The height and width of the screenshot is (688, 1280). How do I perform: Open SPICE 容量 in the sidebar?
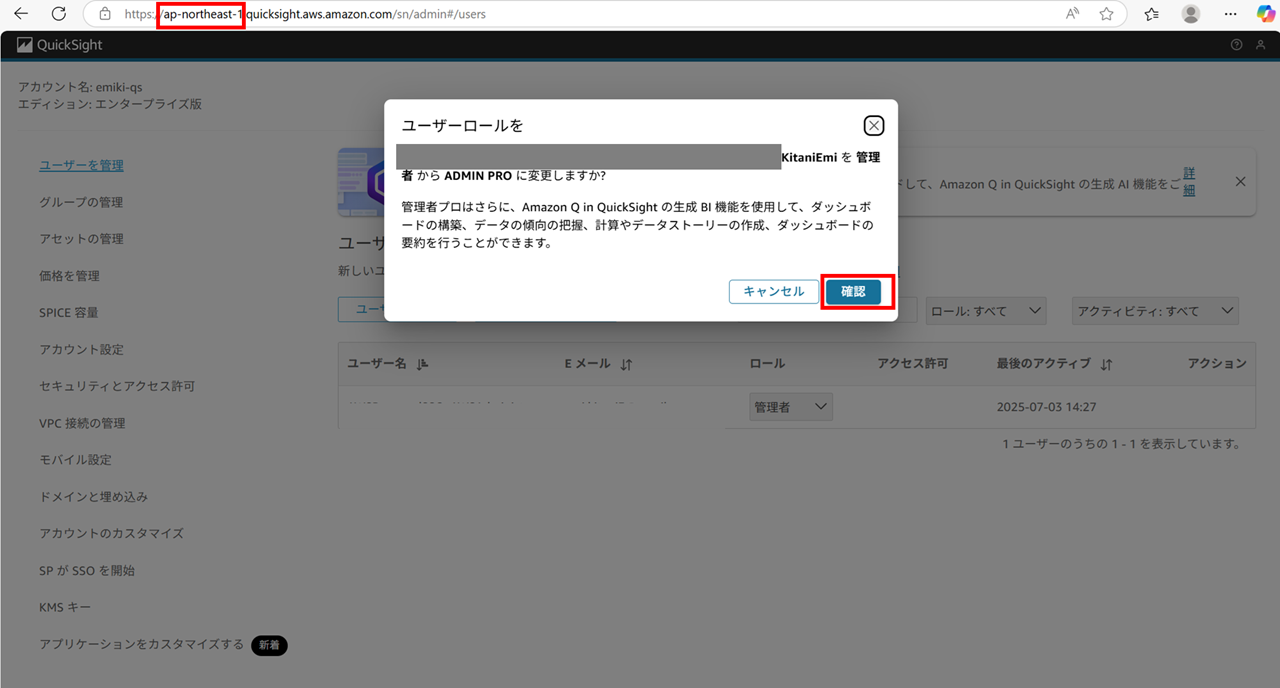pos(69,313)
